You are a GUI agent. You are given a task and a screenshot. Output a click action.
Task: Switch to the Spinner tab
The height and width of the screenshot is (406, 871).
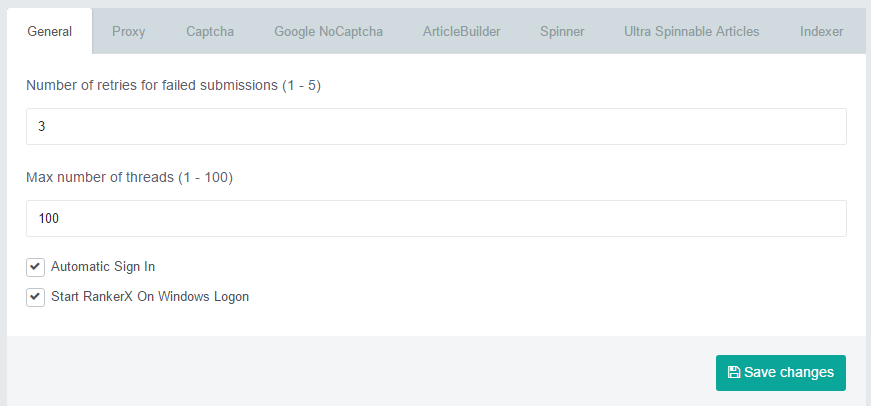pos(562,31)
